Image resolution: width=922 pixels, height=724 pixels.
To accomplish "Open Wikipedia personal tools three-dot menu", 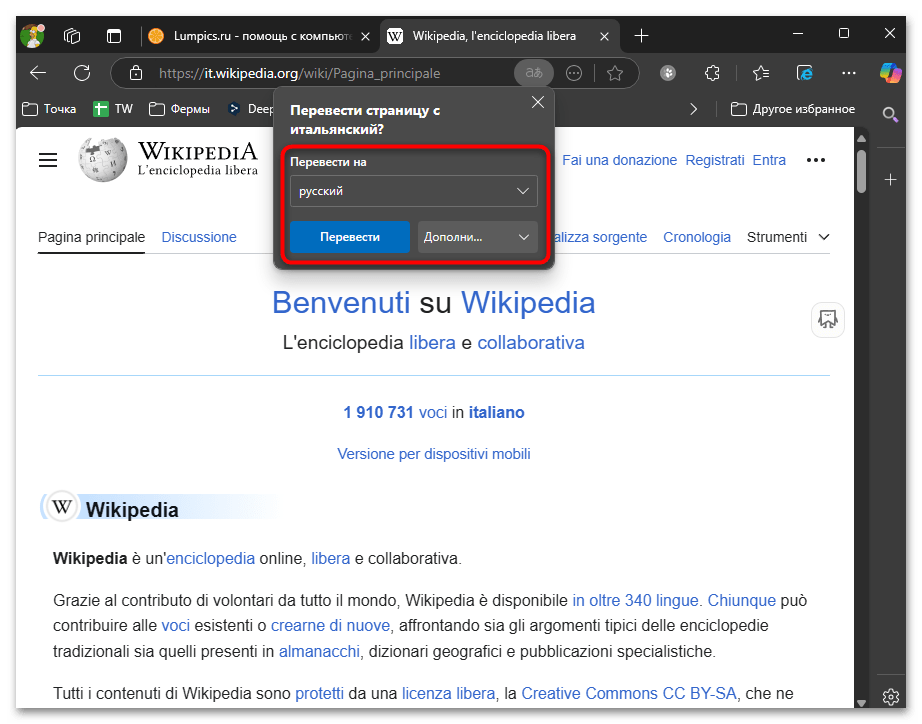I will [816, 160].
